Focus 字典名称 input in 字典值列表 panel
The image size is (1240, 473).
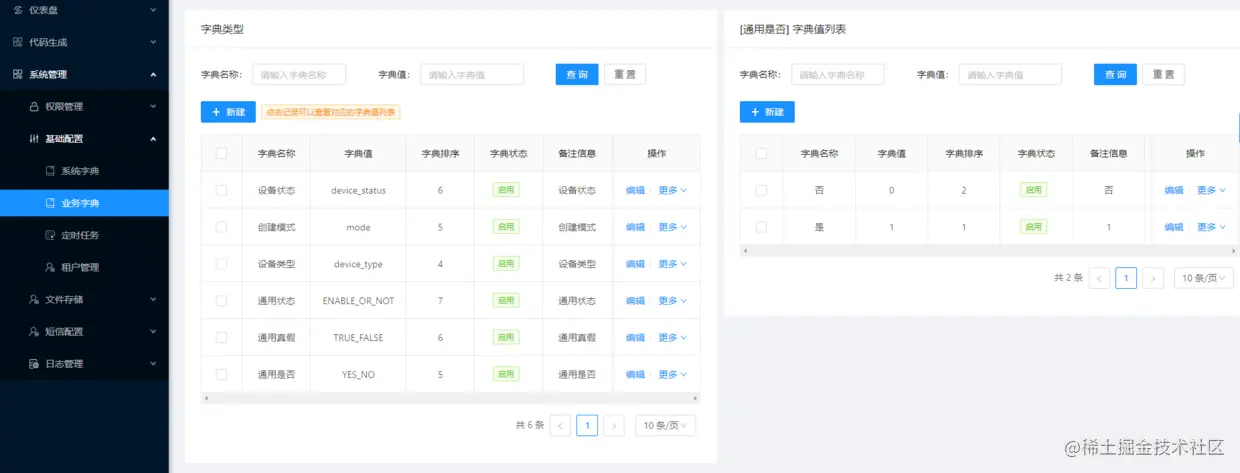(838, 74)
